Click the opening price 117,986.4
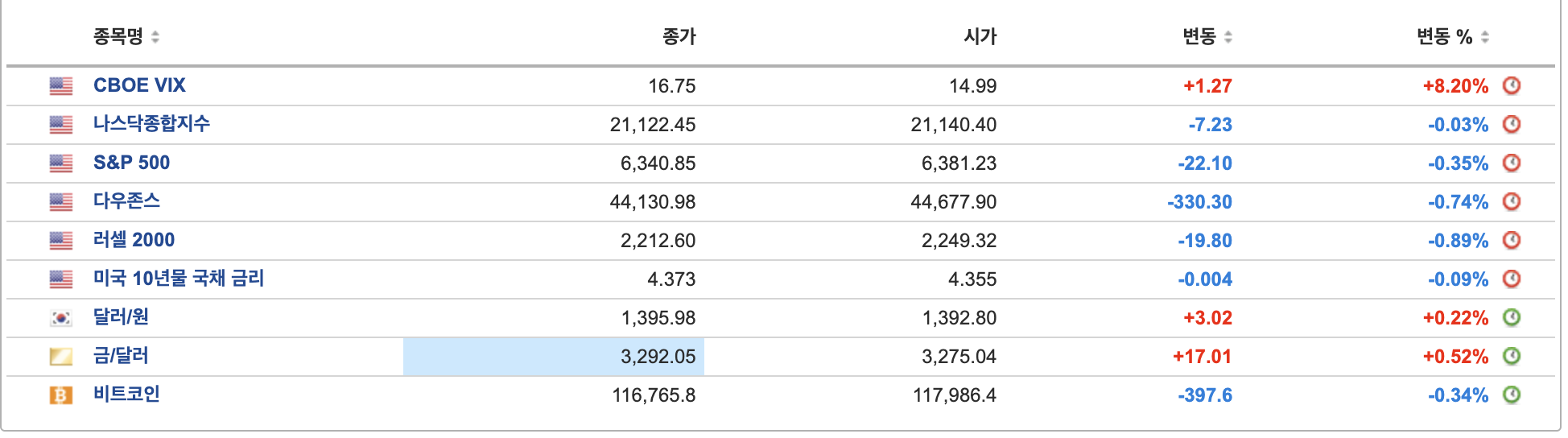The width and height of the screenshot is (1568, 438). click(x=955, y=395)
